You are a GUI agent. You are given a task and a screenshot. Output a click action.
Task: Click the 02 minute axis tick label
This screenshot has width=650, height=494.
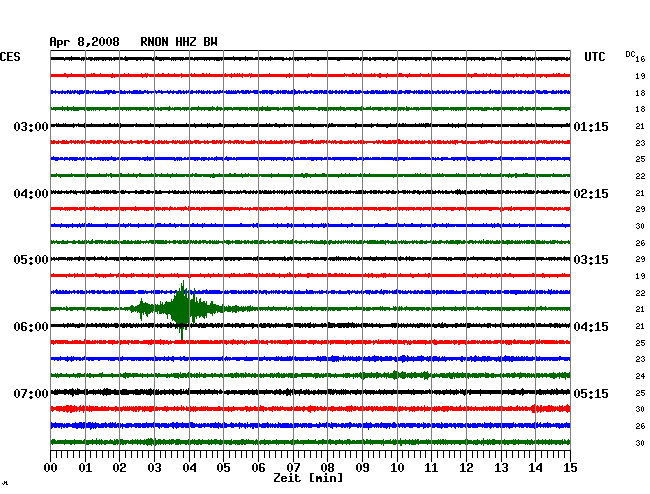[119, 467]
